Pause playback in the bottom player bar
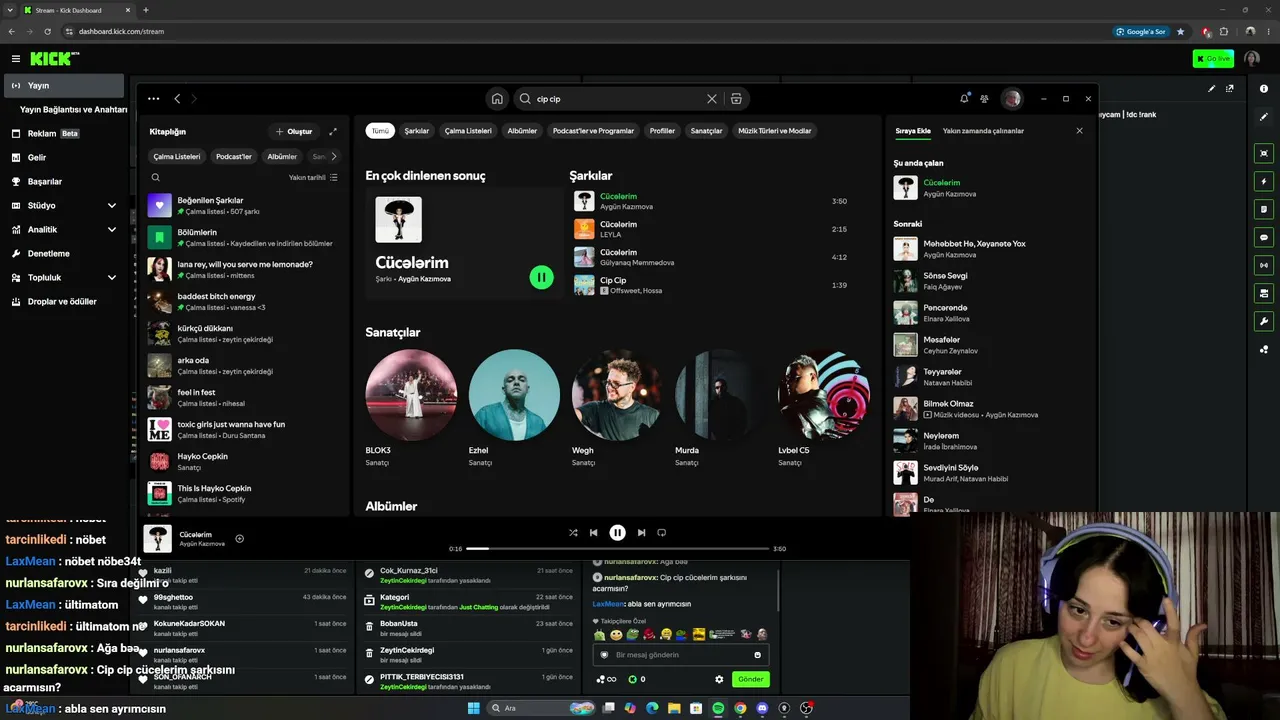 point(617,533)
